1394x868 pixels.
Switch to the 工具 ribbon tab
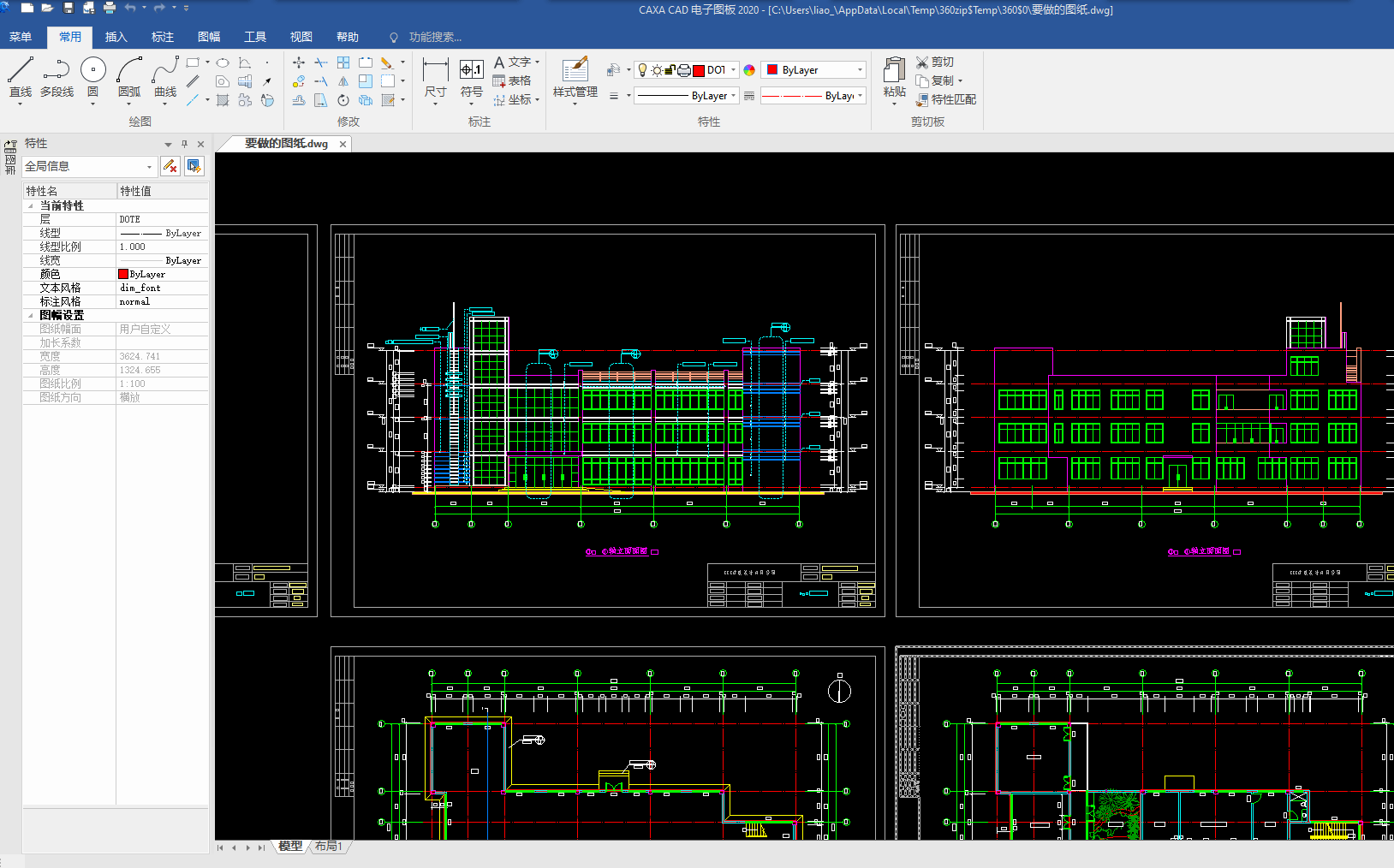click(x=255, y=37)
